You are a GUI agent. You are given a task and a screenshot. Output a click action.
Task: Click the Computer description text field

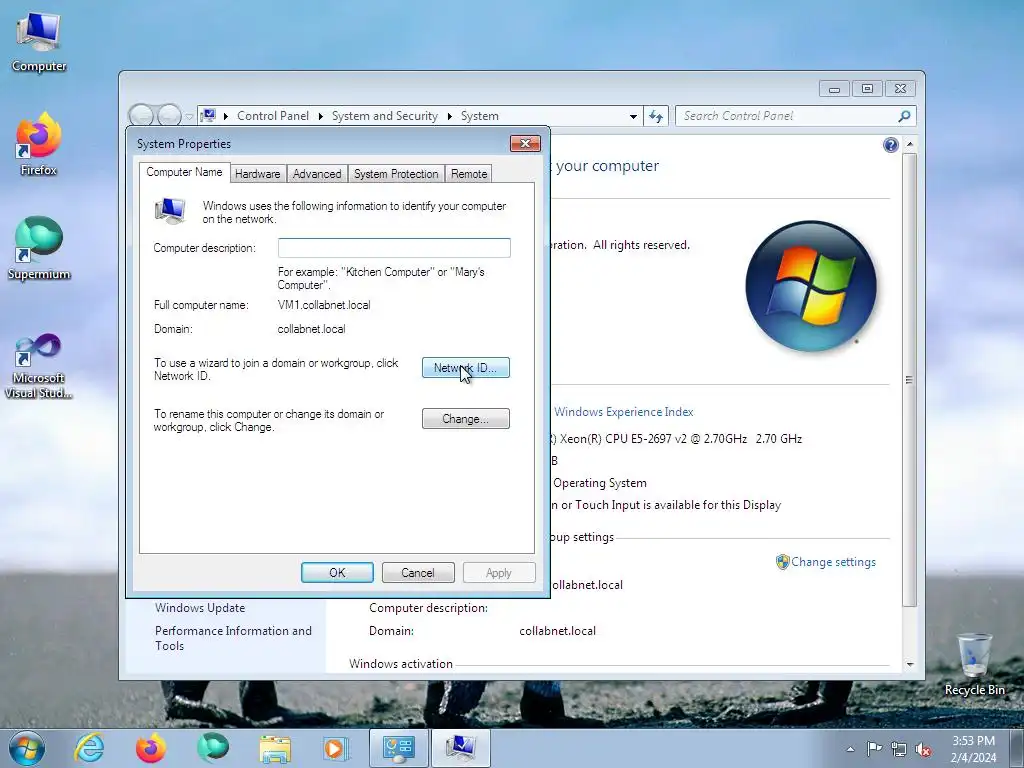pos(394,248)
